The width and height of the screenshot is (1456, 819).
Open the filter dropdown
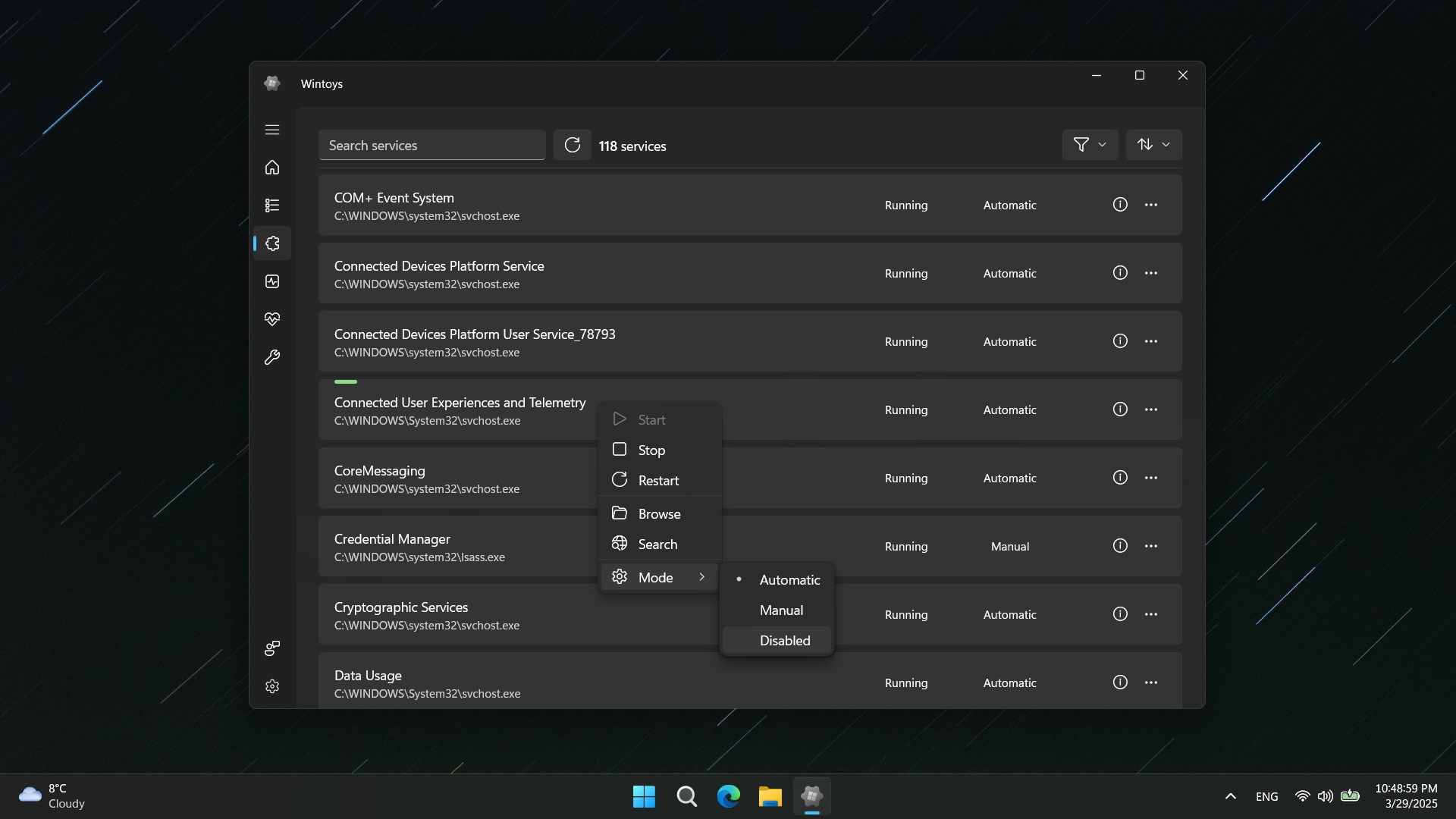[1090, 144]
